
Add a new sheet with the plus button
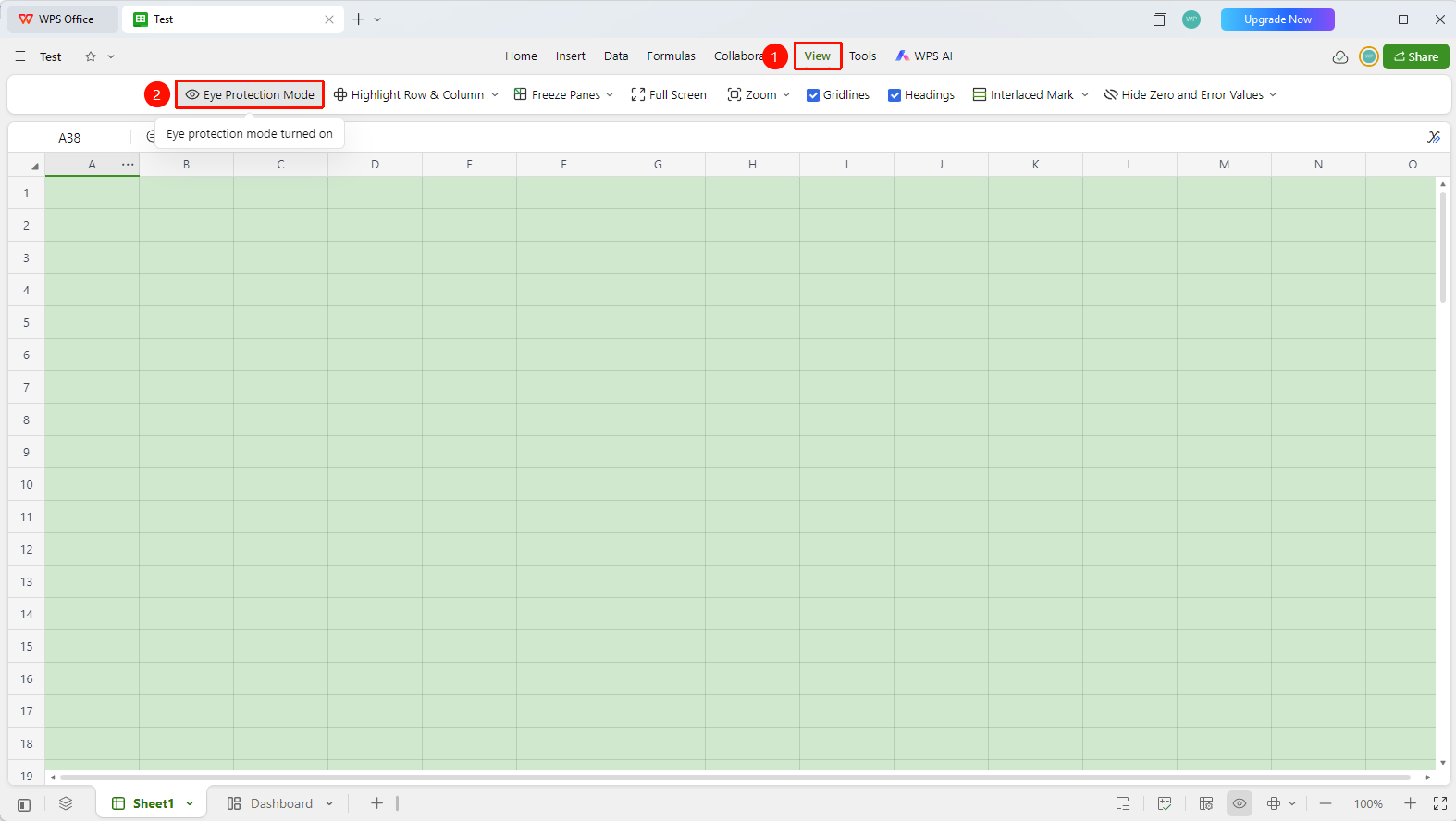click(376, 803)
